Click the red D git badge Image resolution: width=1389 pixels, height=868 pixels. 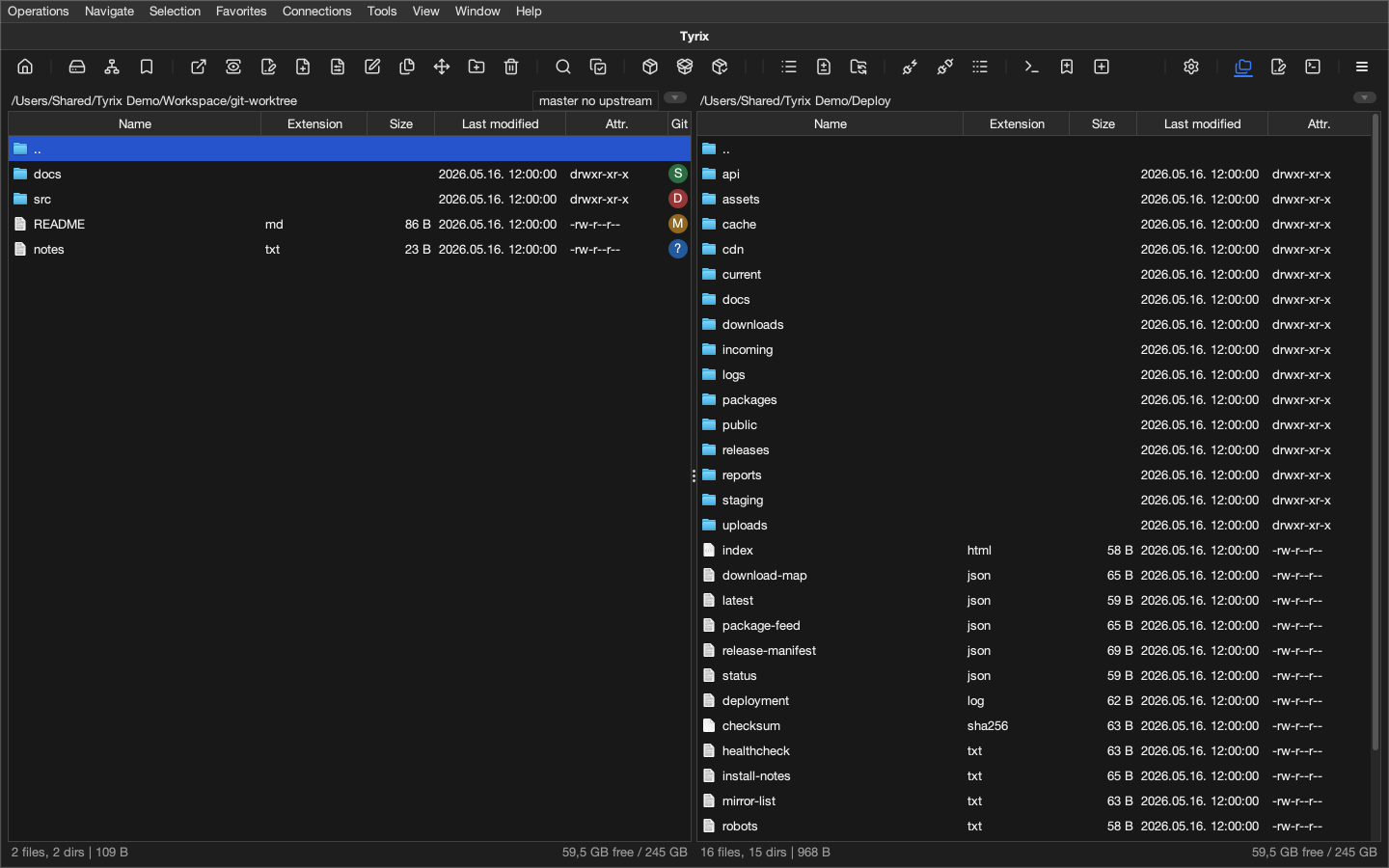click(678, 199)
